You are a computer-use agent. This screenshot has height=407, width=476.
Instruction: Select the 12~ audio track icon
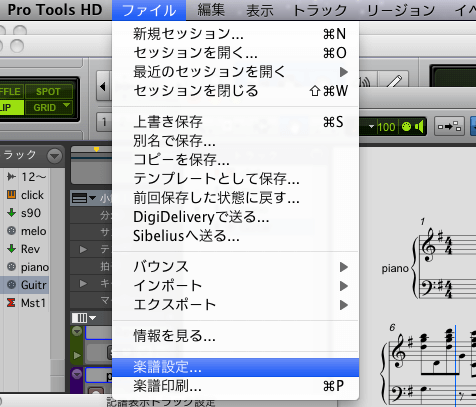click(x=11, y=177)
